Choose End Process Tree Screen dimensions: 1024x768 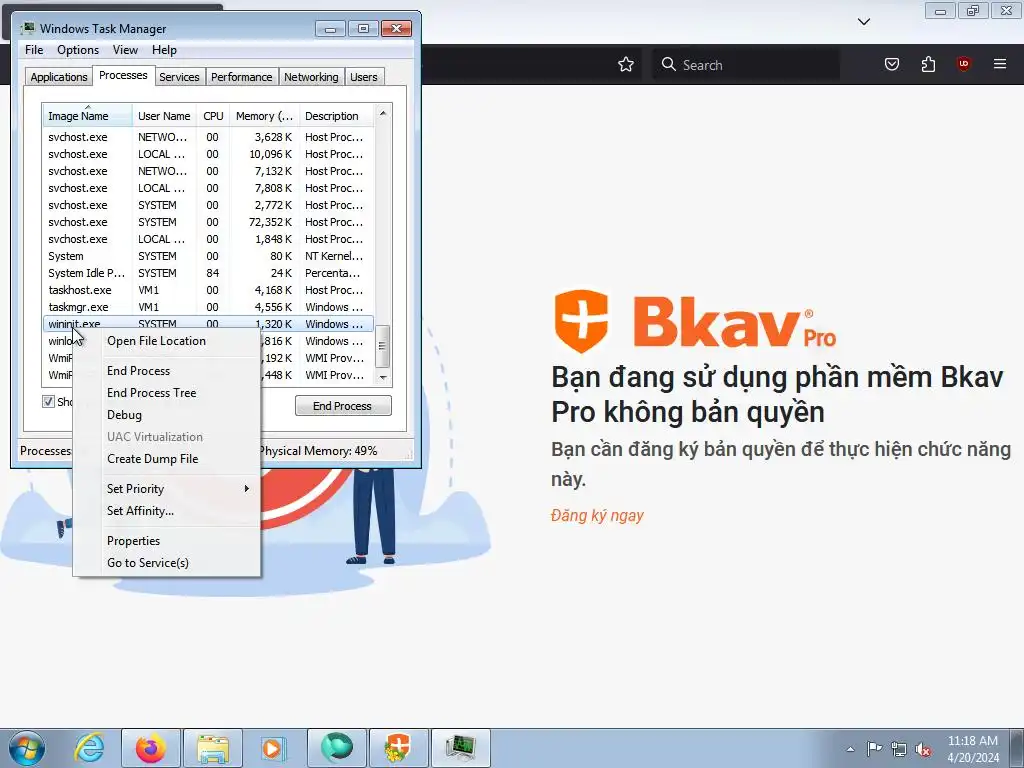coord(167,392)
